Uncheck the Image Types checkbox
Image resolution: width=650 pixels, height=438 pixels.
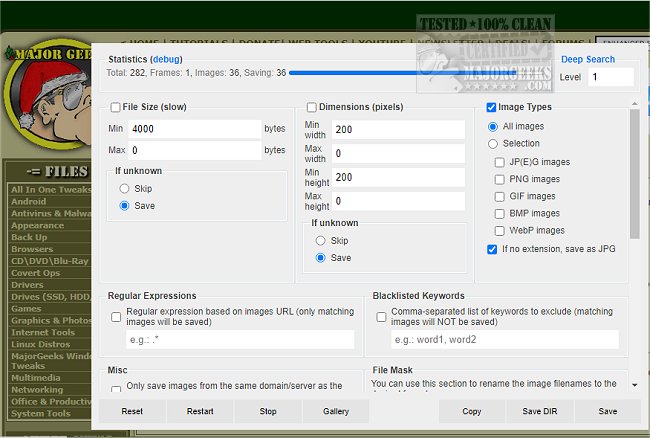pyautogui.click(x=491, y=107)
